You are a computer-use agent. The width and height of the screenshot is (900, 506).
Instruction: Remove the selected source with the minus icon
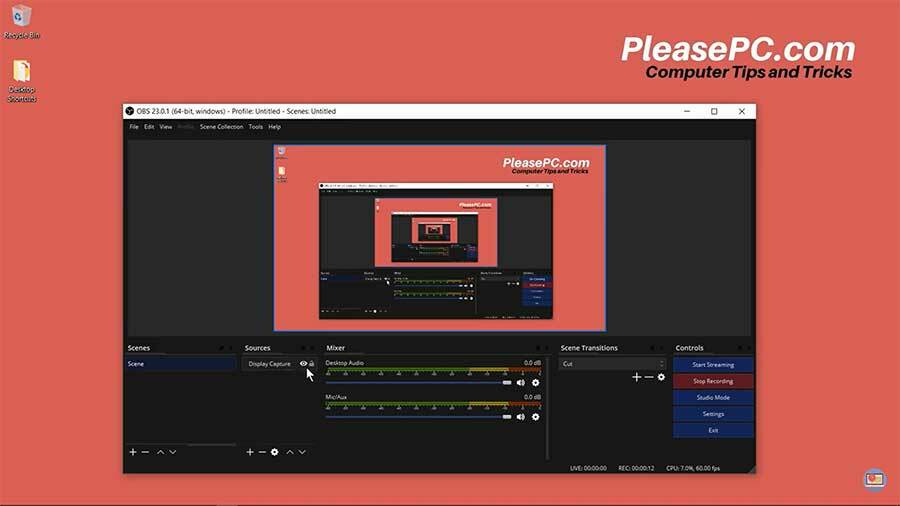tap(262, 452)
